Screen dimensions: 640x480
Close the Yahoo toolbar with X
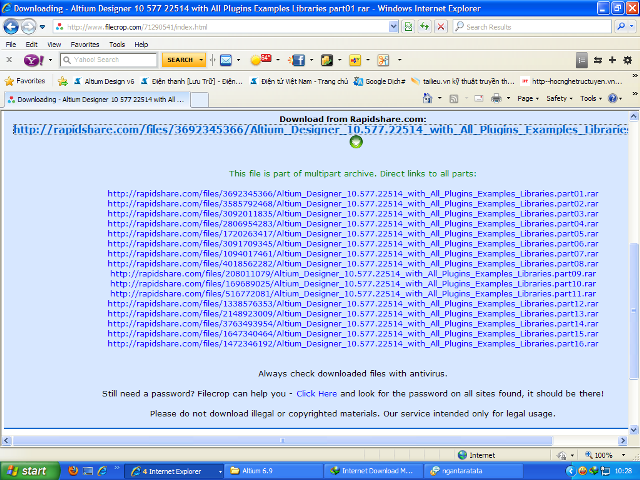(x=9, y=60)
